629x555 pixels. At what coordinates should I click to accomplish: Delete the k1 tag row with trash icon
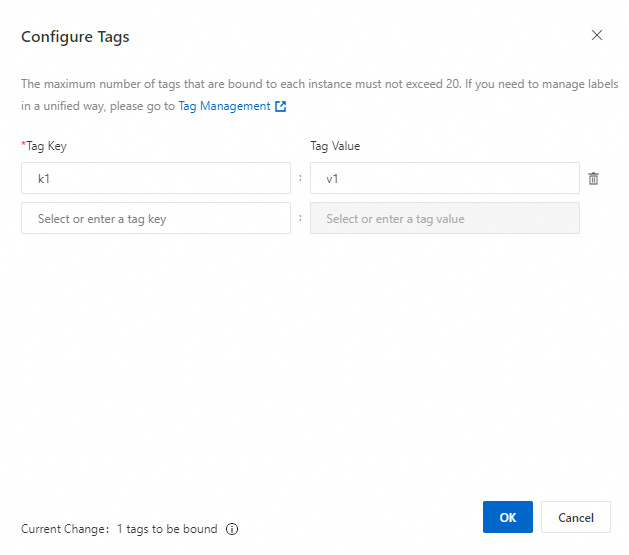coord(593,178)
